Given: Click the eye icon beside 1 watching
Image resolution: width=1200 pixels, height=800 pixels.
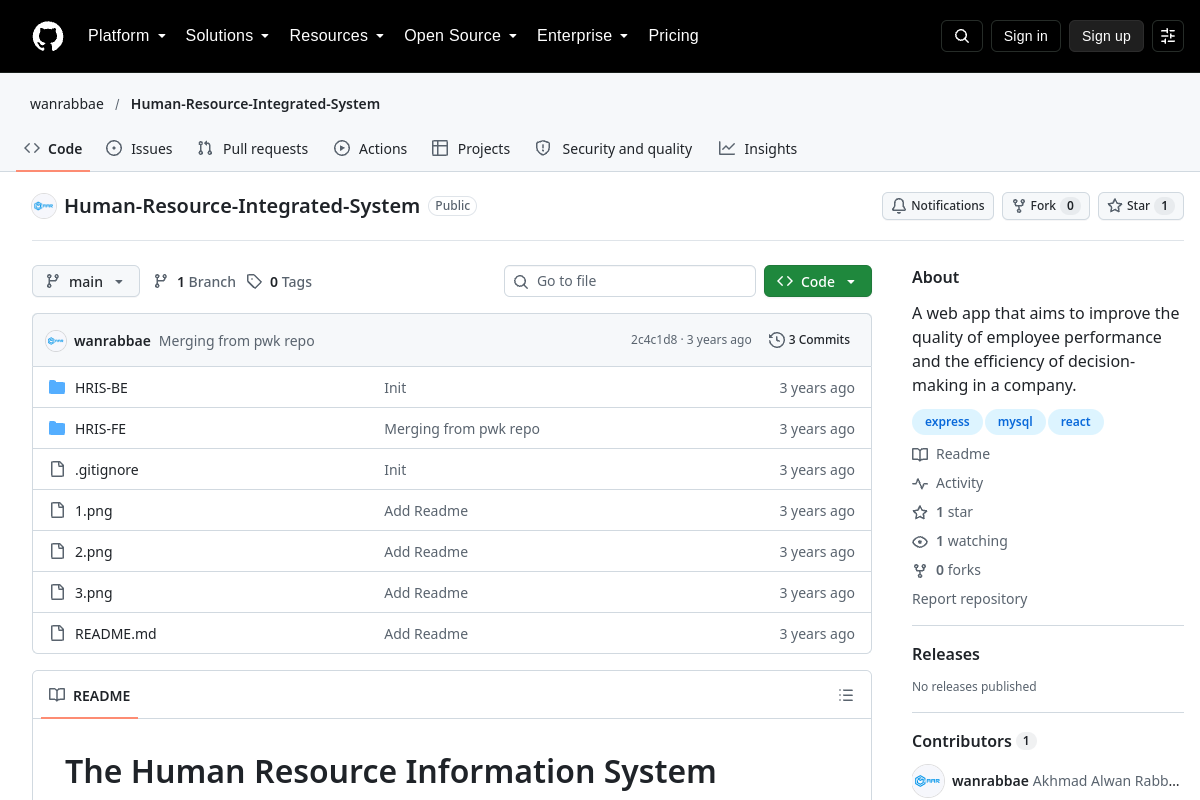Looking at the screenshot, I should [x=920, y=541].
